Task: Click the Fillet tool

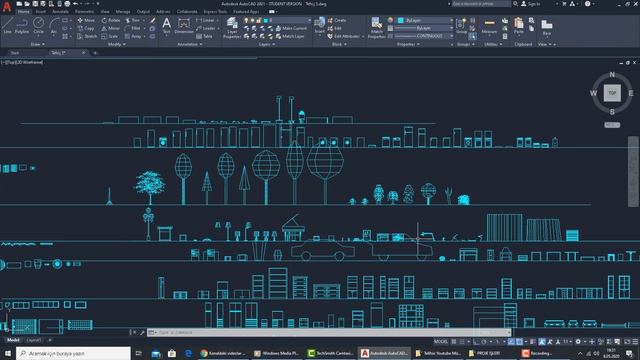Action: pos(133,28)
